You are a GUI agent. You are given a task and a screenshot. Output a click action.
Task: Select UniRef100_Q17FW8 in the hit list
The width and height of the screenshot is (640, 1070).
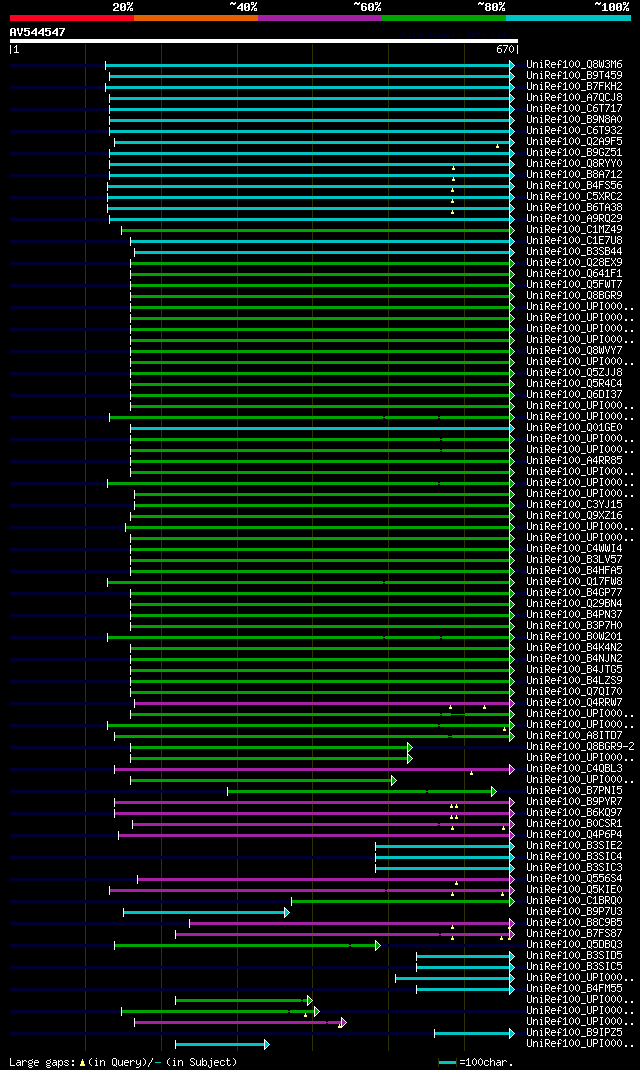tap(574, 582)
